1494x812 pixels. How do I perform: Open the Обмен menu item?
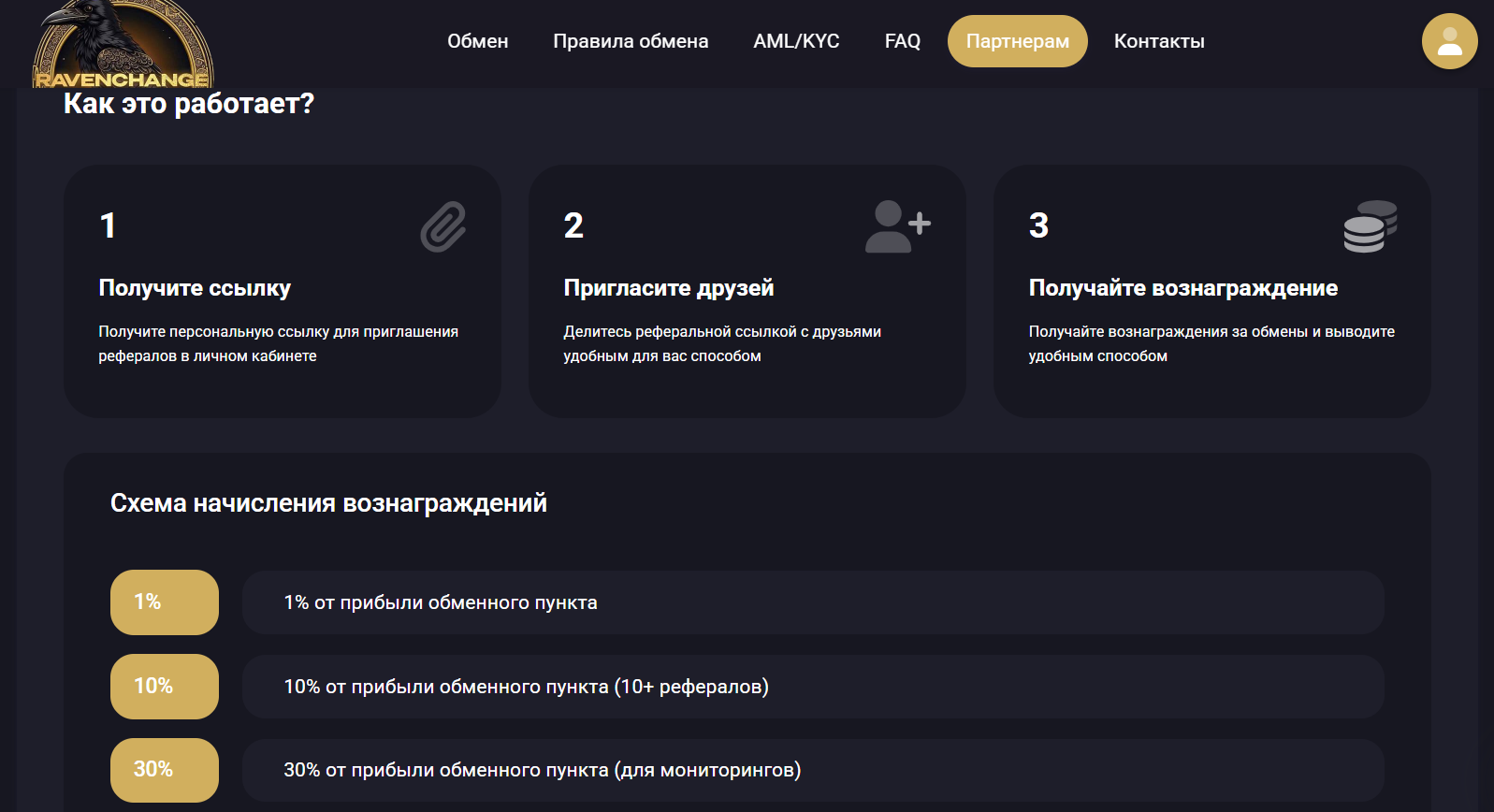click(477, 41)
